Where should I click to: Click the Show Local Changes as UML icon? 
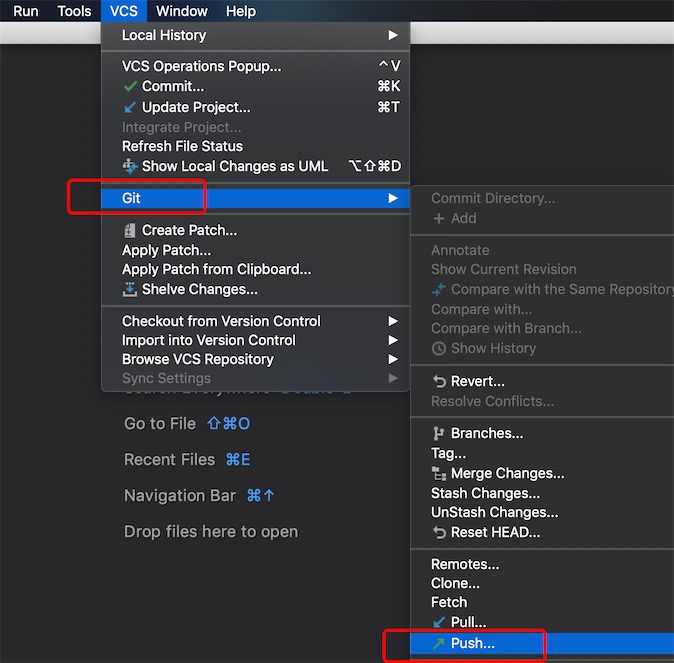[130, 166]
